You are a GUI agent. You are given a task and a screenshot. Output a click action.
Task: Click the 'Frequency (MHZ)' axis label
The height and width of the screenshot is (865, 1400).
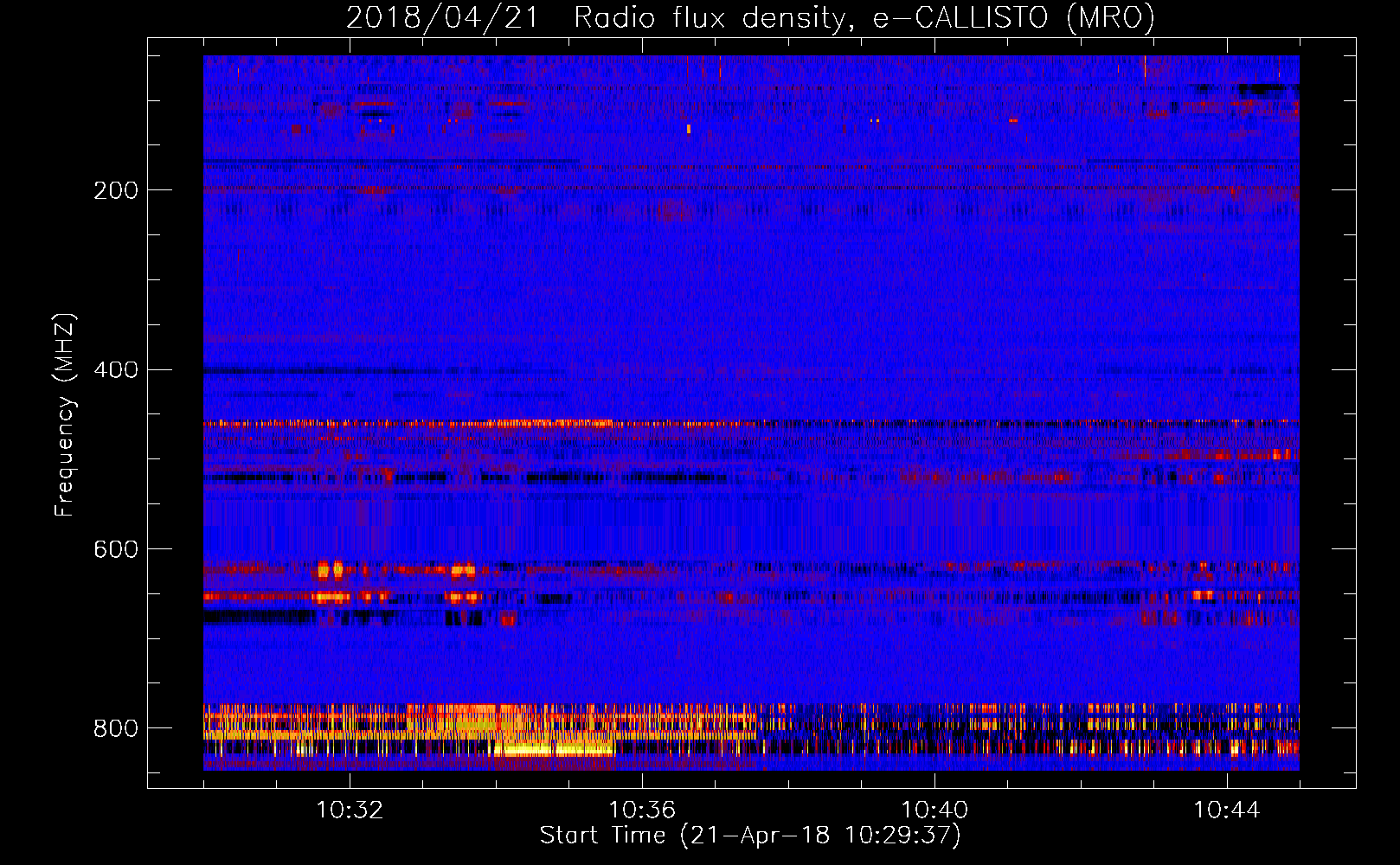click(x=64, y=415)
